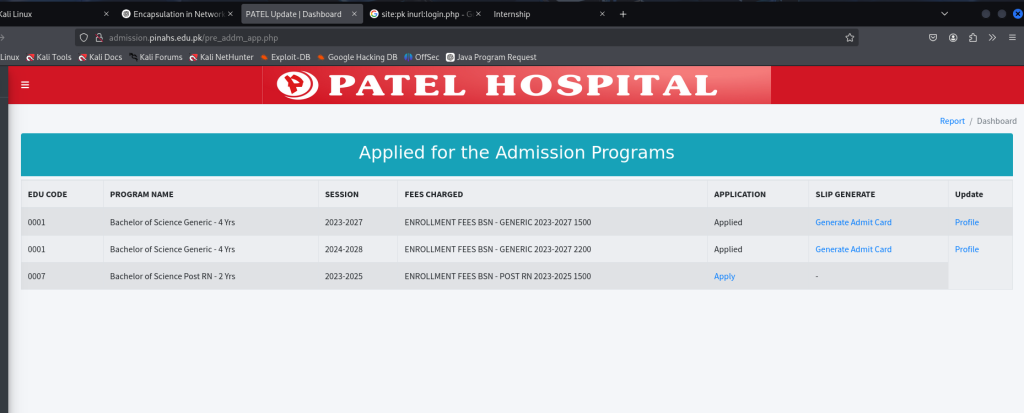Open Kali Tools bookmark
Image resolution: width=1024 pixels, height=413 pixels.
[x=49, y=58]
